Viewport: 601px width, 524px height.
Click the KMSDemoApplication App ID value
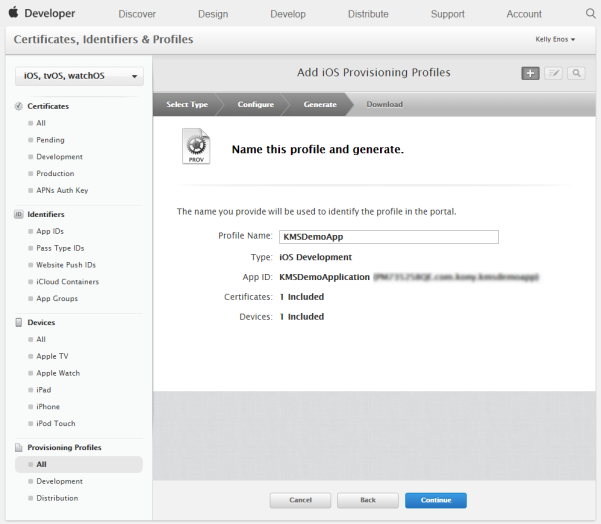[x=324, y=277]
